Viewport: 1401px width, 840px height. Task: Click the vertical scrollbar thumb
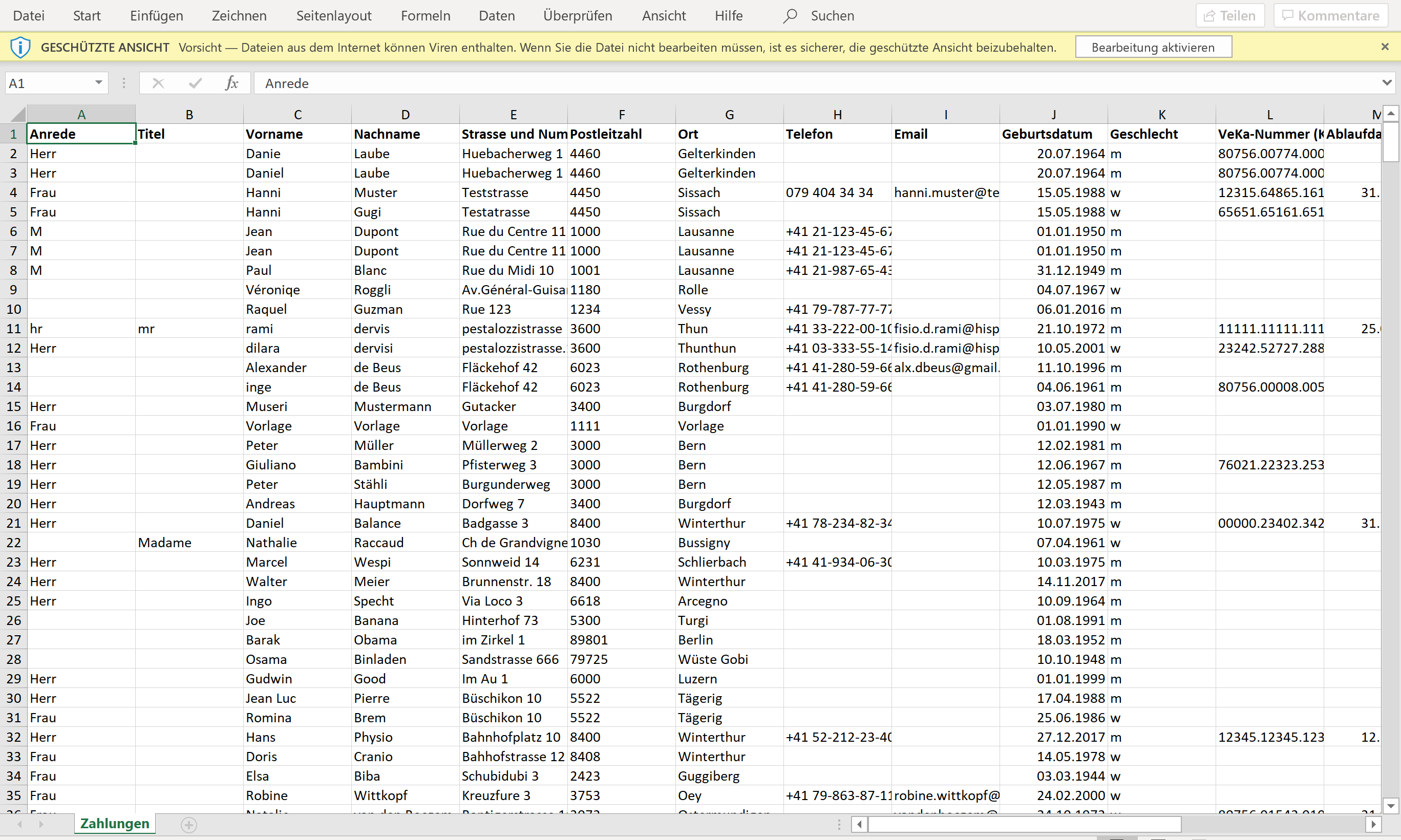click(1391, 142)
